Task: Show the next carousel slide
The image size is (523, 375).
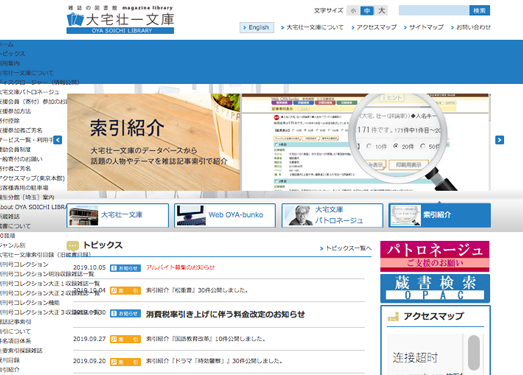Action: tap(499, 140)
